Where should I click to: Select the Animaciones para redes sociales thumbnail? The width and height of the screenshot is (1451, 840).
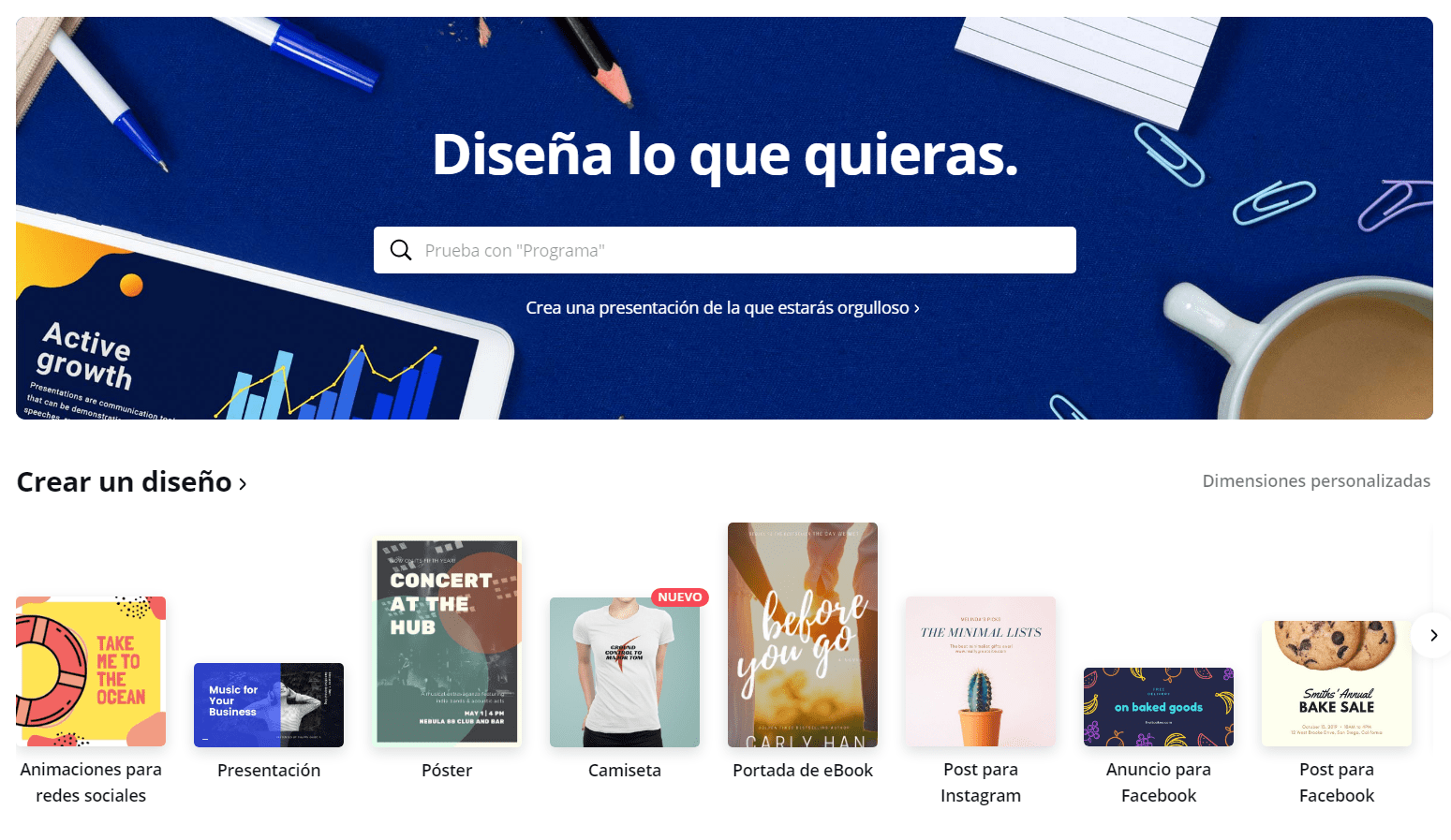[x=91, y=671]
